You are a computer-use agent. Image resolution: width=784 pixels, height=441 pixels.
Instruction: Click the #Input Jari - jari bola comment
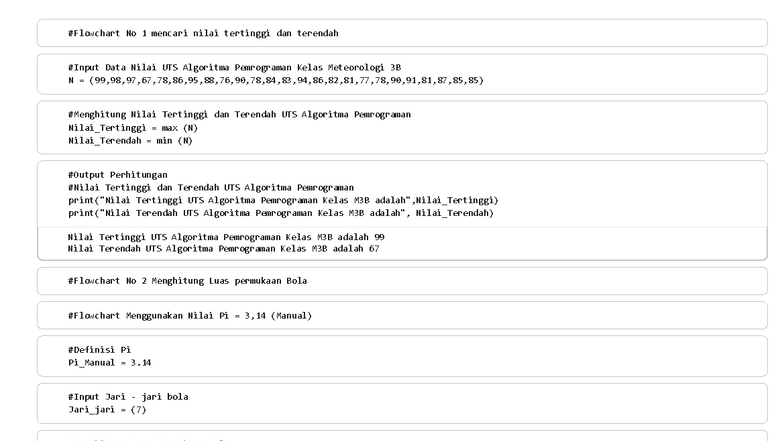[x=128, y=397]
